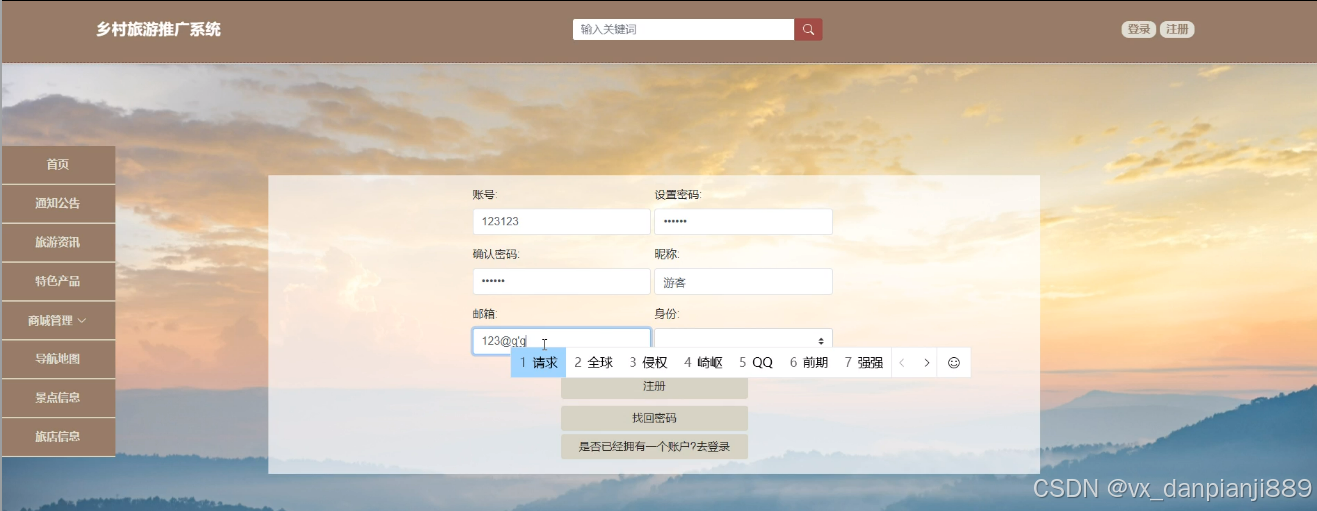Screen dimensions: 1317x511
Task: Open 旅店信息 in the sidebar
Action: click(58, 437)
